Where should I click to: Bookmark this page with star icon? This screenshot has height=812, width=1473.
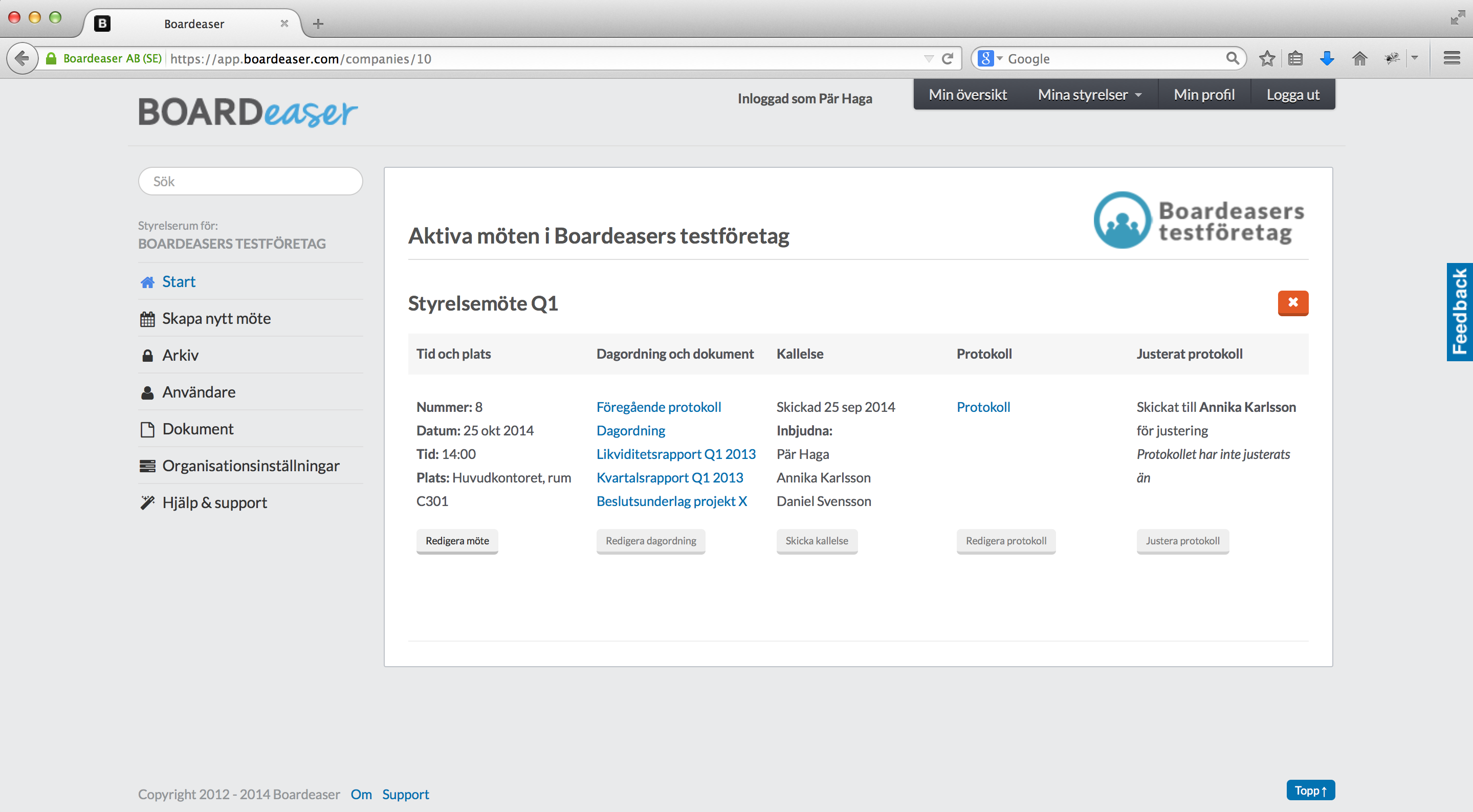[1267, 58]
